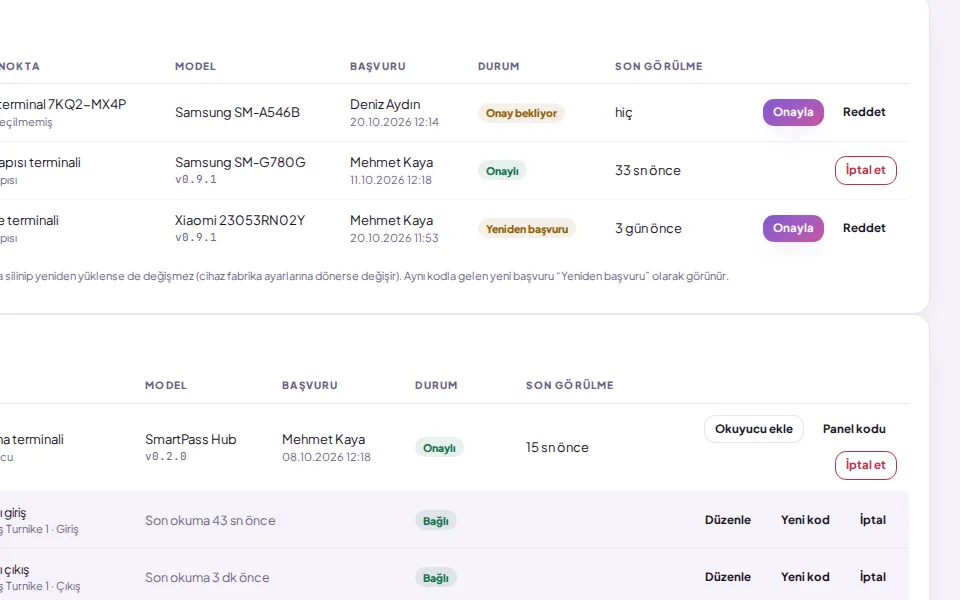The image size is (960, 600).
Task: Click 'Mehmet Kaya' in Xiaomi row
Action: click(x=391, y=220)
